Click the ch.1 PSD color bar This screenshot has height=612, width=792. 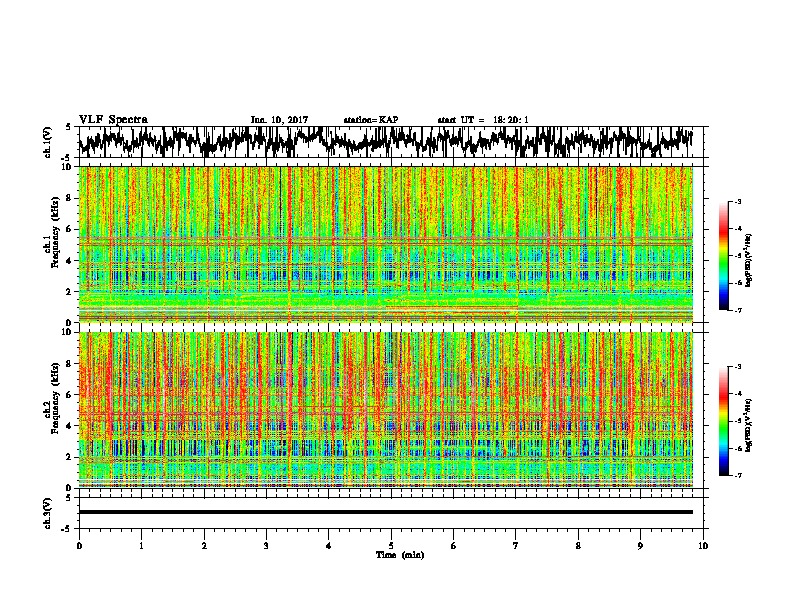point(723,256)
